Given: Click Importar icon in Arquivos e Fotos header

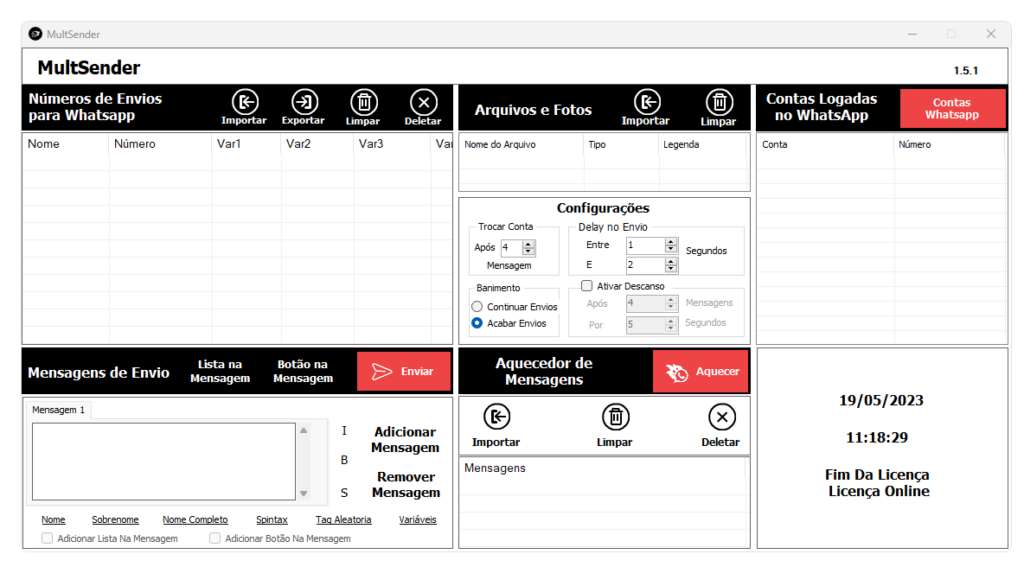Looking at the screenshot, I should pyautogui.click(x=647, y=102).
